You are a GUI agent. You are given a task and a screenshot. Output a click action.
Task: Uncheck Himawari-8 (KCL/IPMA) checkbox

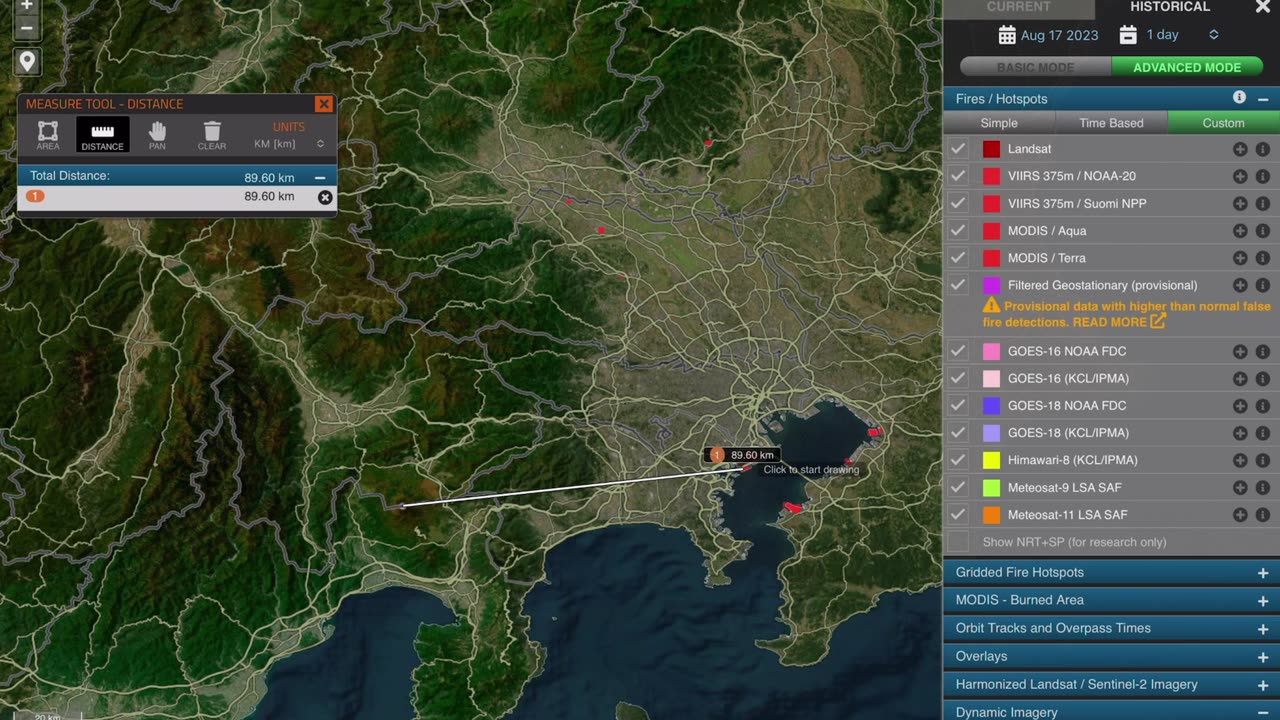(x=958, y=460)
